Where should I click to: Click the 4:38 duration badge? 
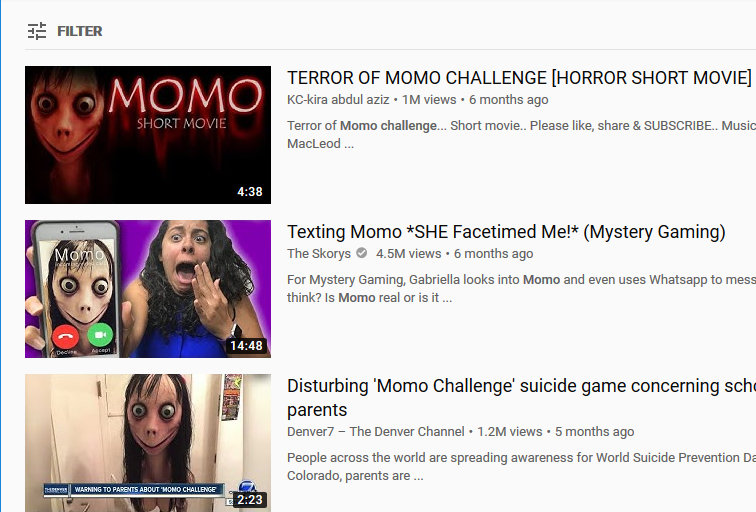click(250, 192)
